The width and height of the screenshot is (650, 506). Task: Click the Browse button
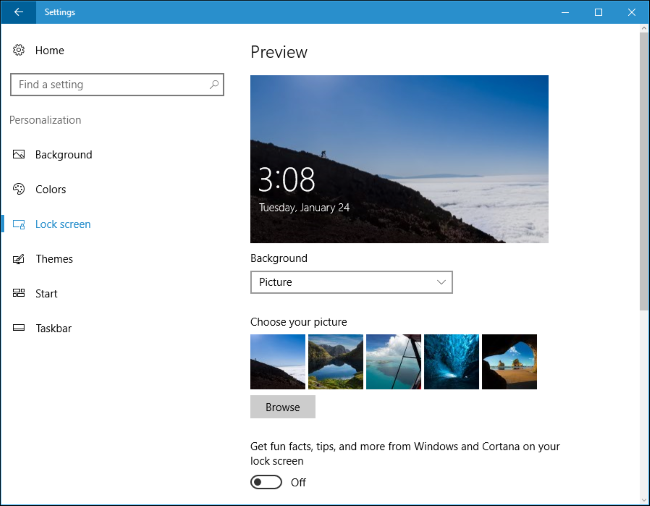tap(282, 407)
